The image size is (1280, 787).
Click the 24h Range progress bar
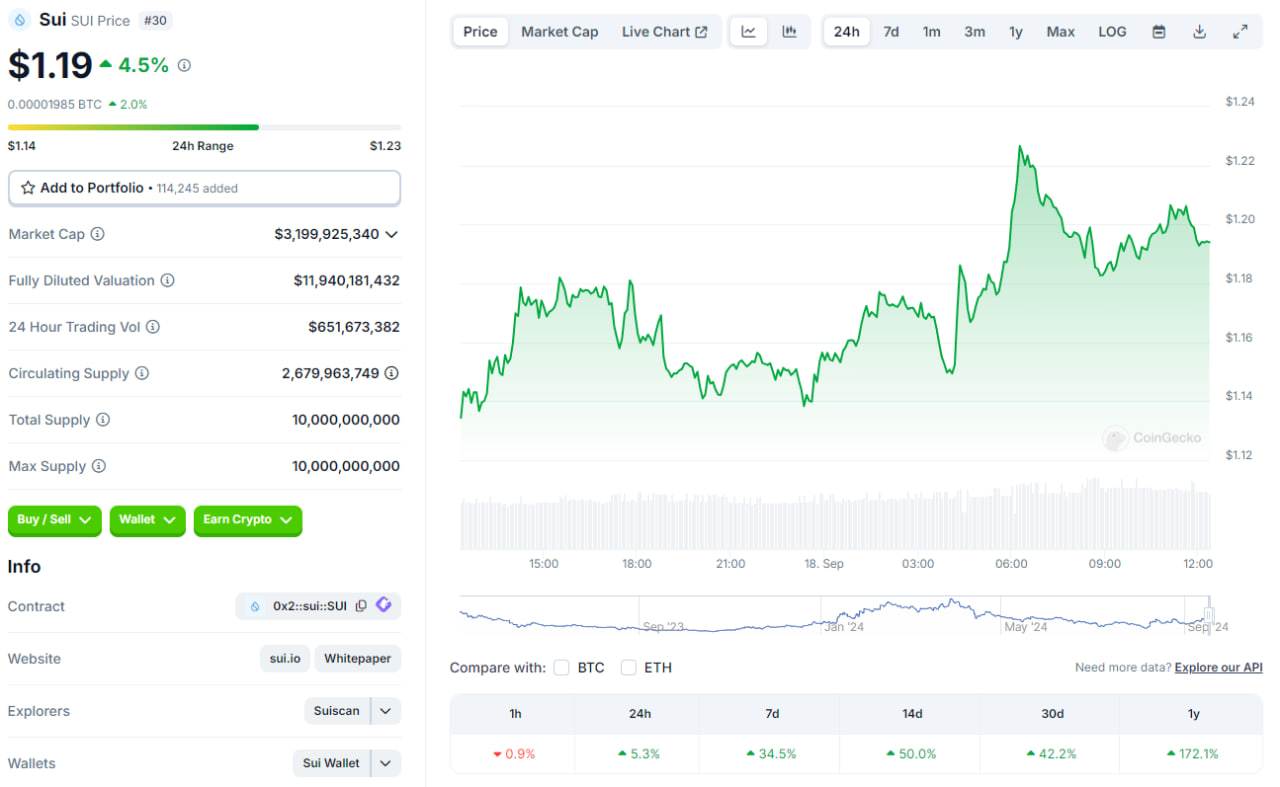pyautogui.click(x=204, y=127)
